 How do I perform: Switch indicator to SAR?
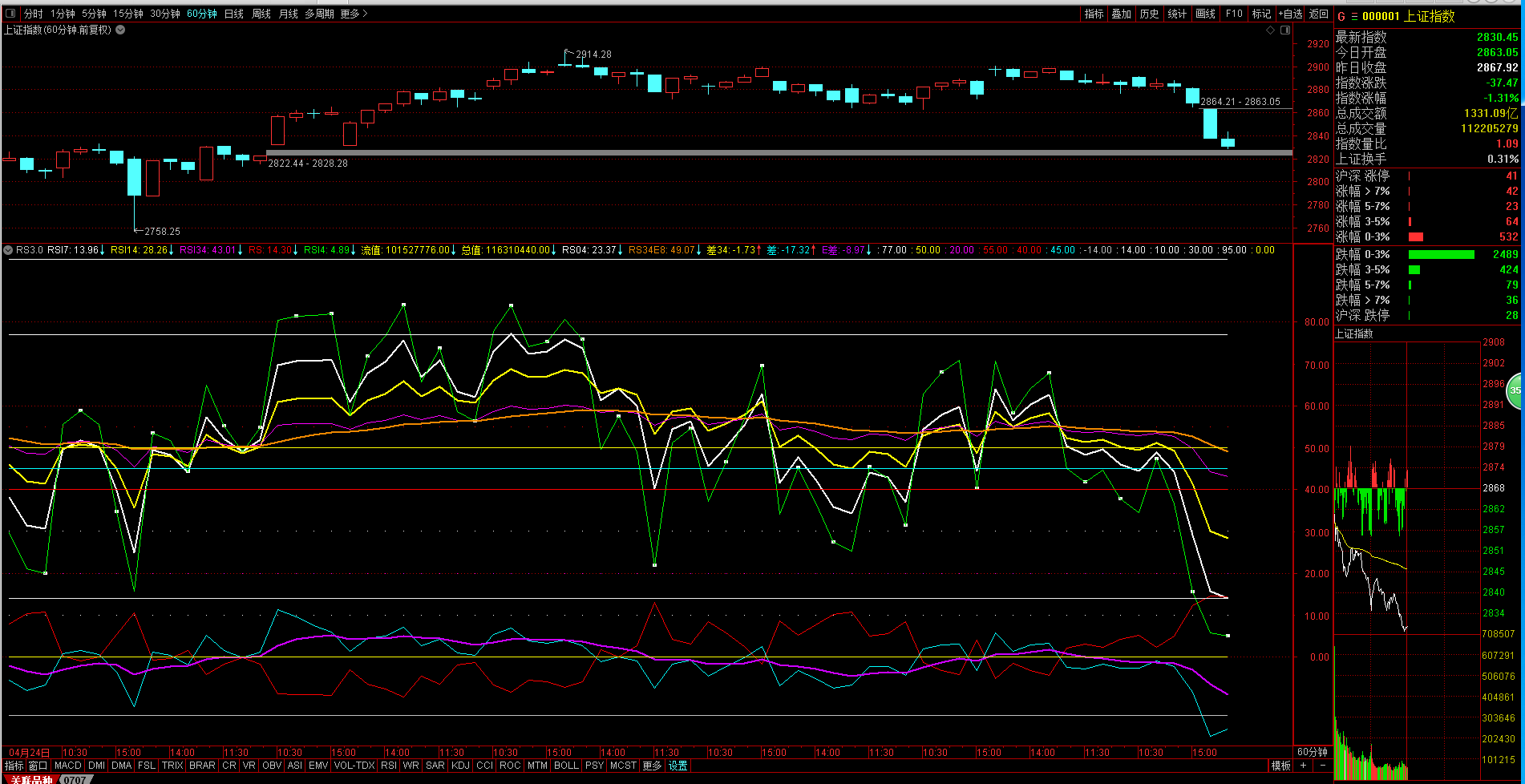pyautogui.click(x=435, y=766)
